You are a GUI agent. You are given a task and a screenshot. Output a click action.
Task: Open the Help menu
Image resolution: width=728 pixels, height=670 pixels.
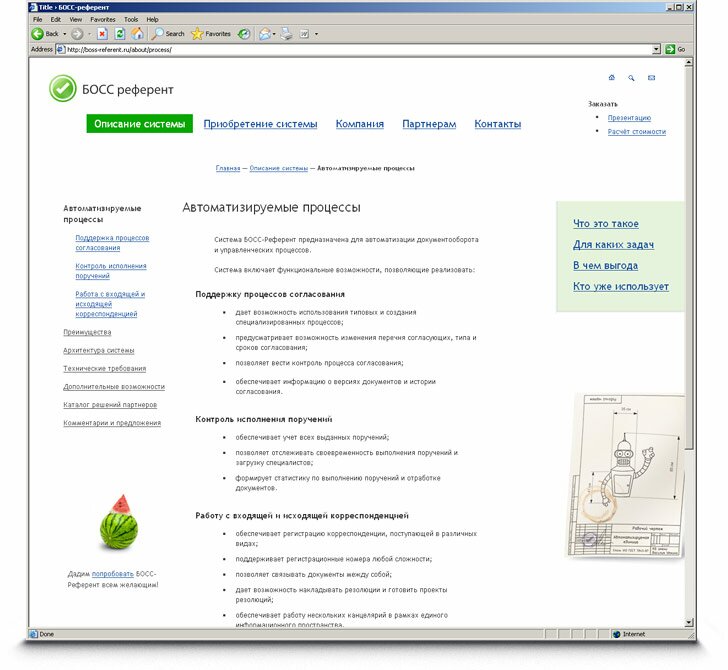(x=152, y=20)
